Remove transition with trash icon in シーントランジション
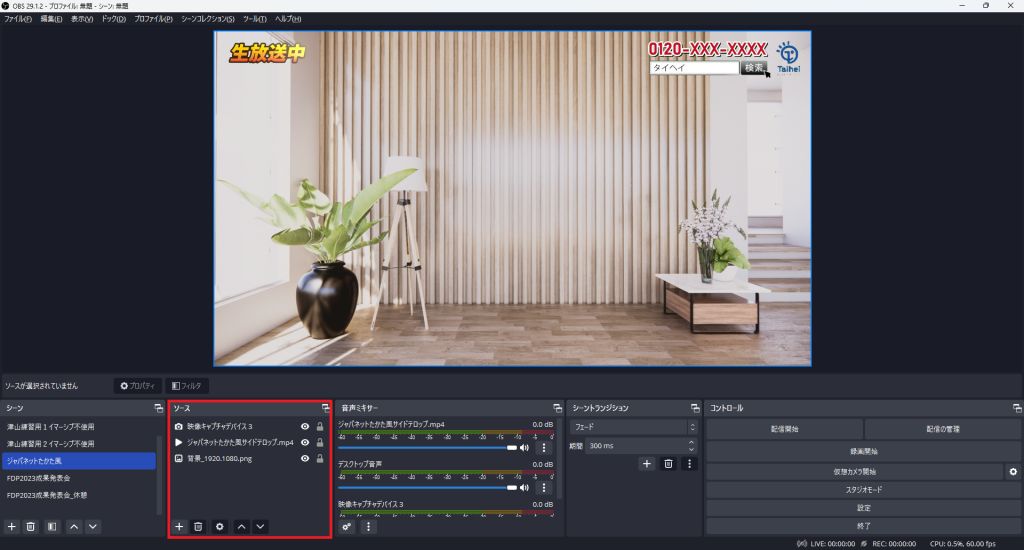 coord(668,464)
